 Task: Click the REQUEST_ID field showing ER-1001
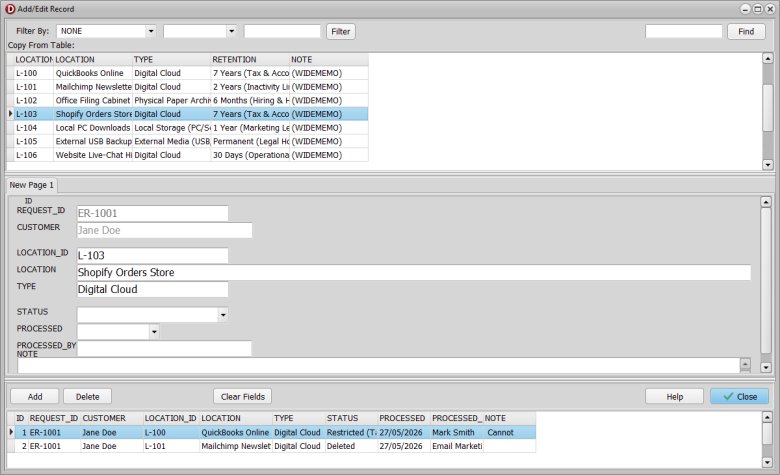pos(153,213)
